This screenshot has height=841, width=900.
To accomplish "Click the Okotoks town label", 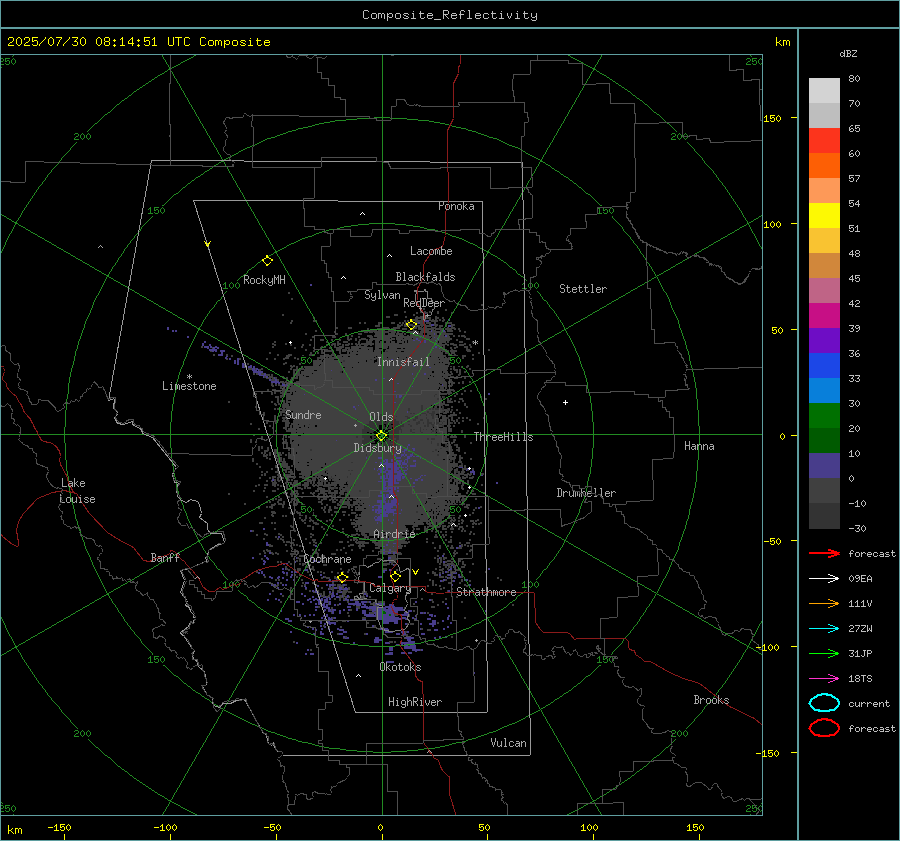I will pos(400,667).
